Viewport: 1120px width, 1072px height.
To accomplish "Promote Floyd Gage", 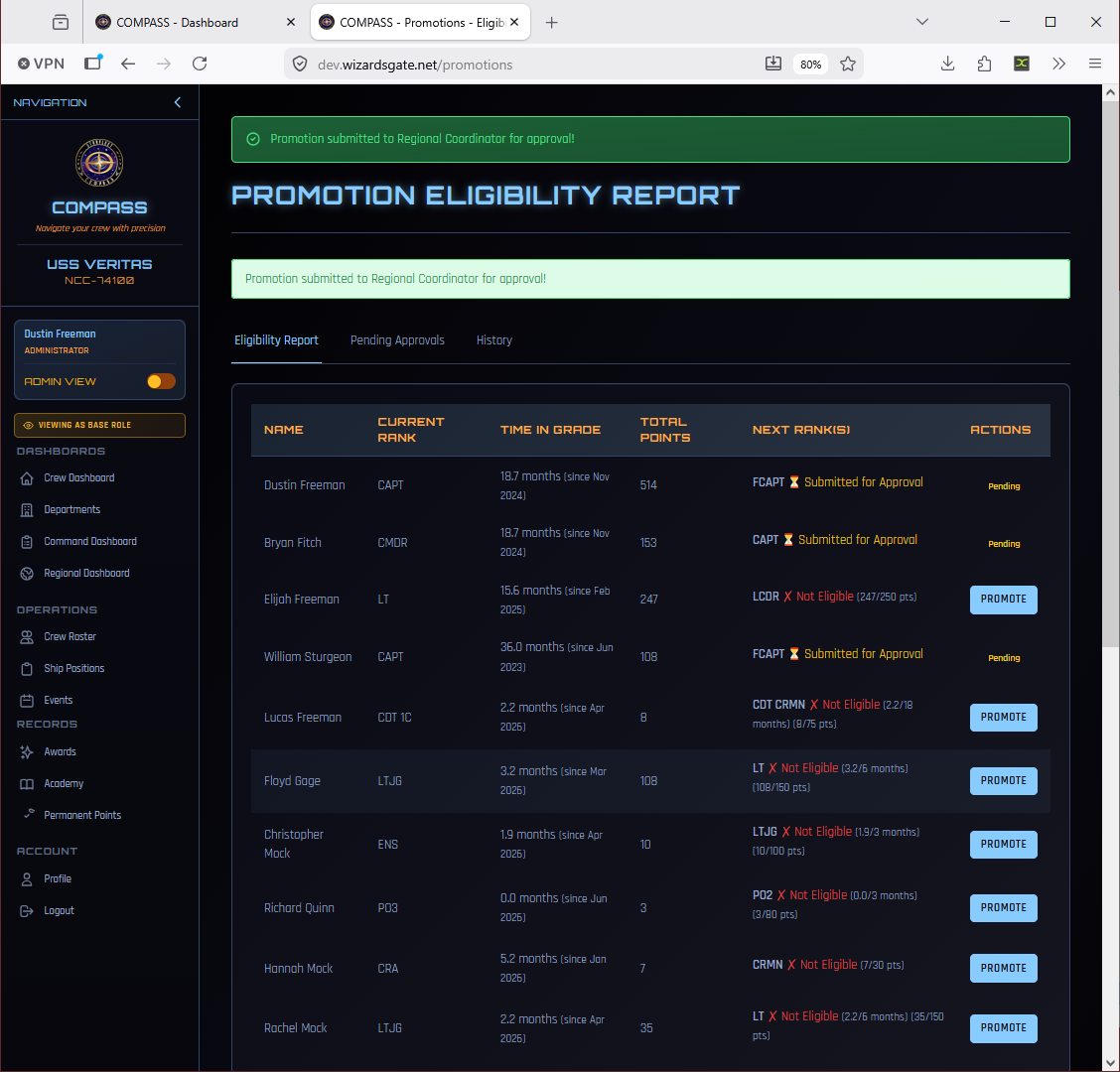I will pyautogui.click(x=1003, y=780).
